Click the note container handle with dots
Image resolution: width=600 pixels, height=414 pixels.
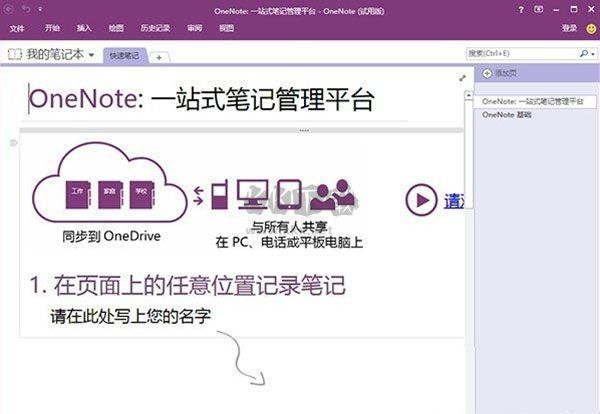click(x=304, y=130)
